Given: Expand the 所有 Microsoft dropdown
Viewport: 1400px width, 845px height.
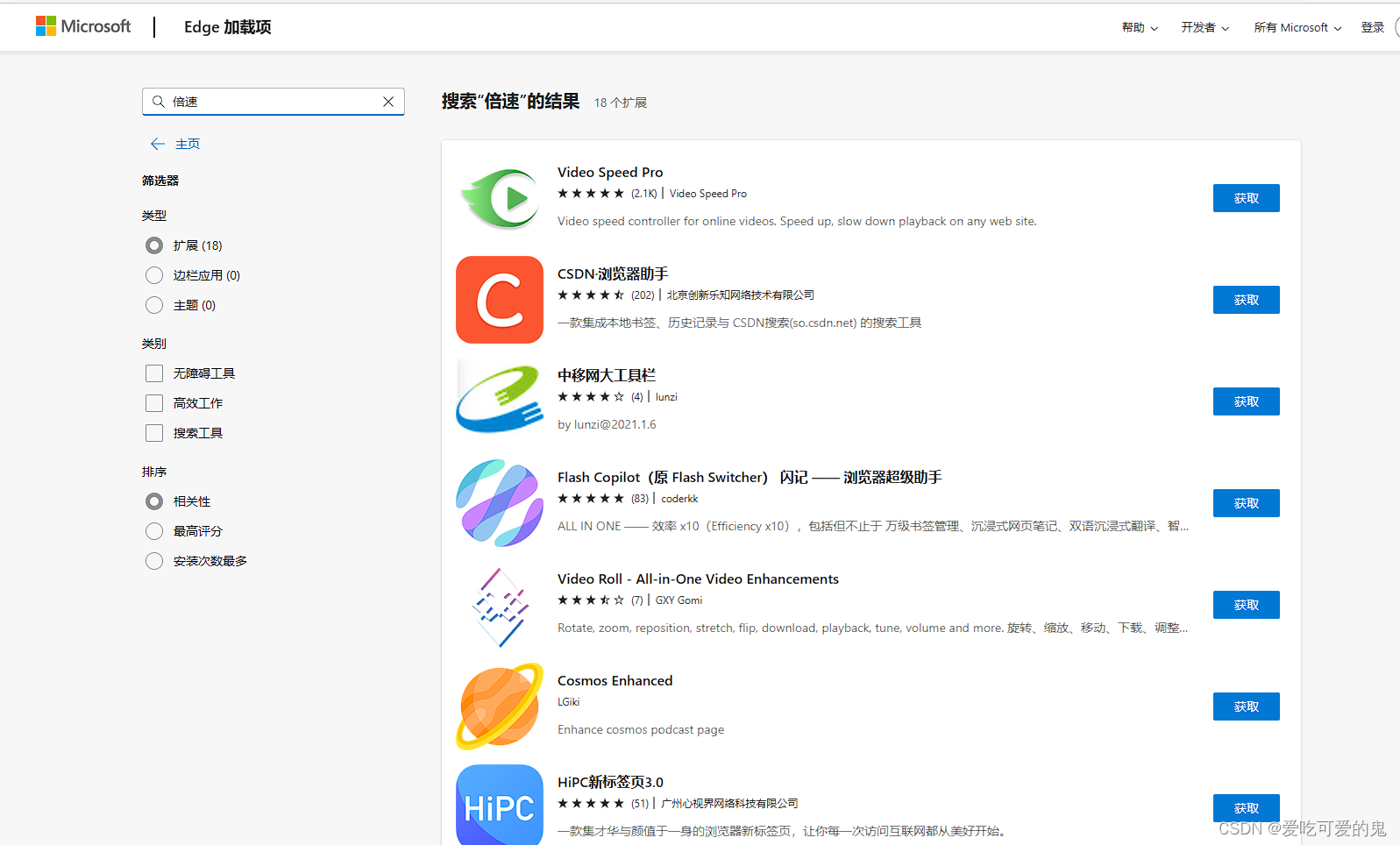Looking at the screenshot, I should pos(1297,28).
